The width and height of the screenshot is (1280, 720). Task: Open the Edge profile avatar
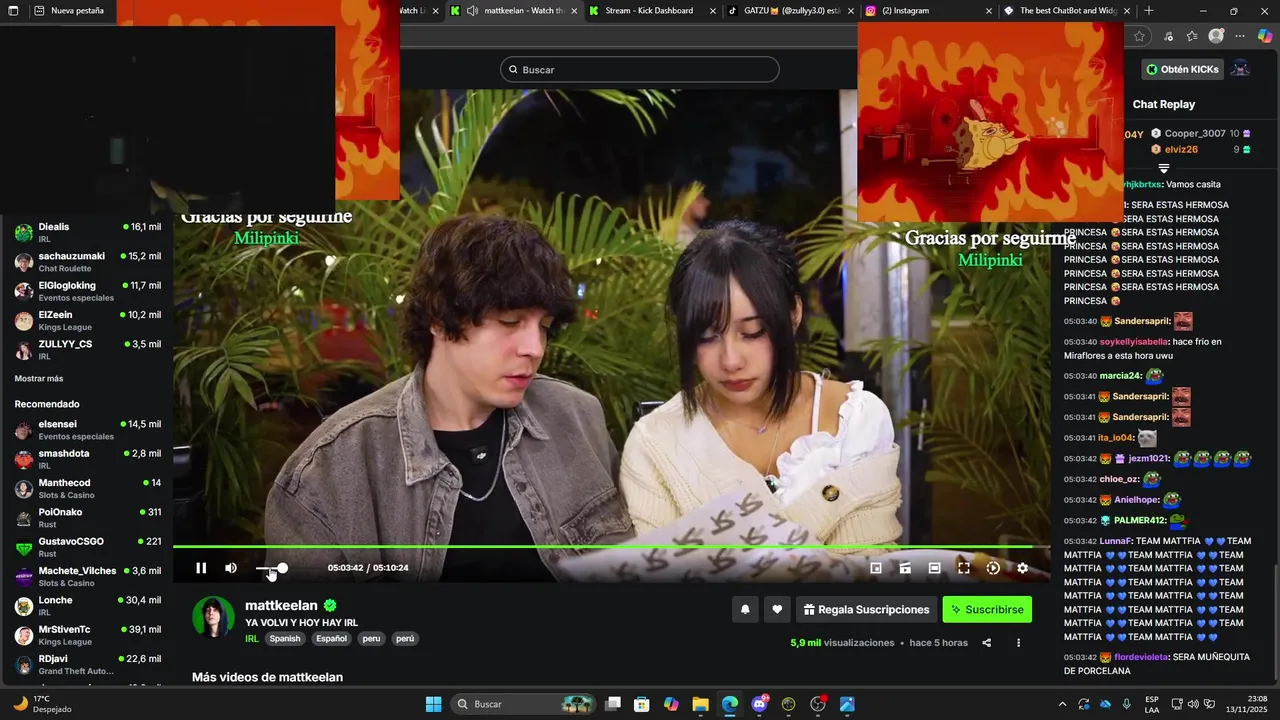click(1216, 36)
